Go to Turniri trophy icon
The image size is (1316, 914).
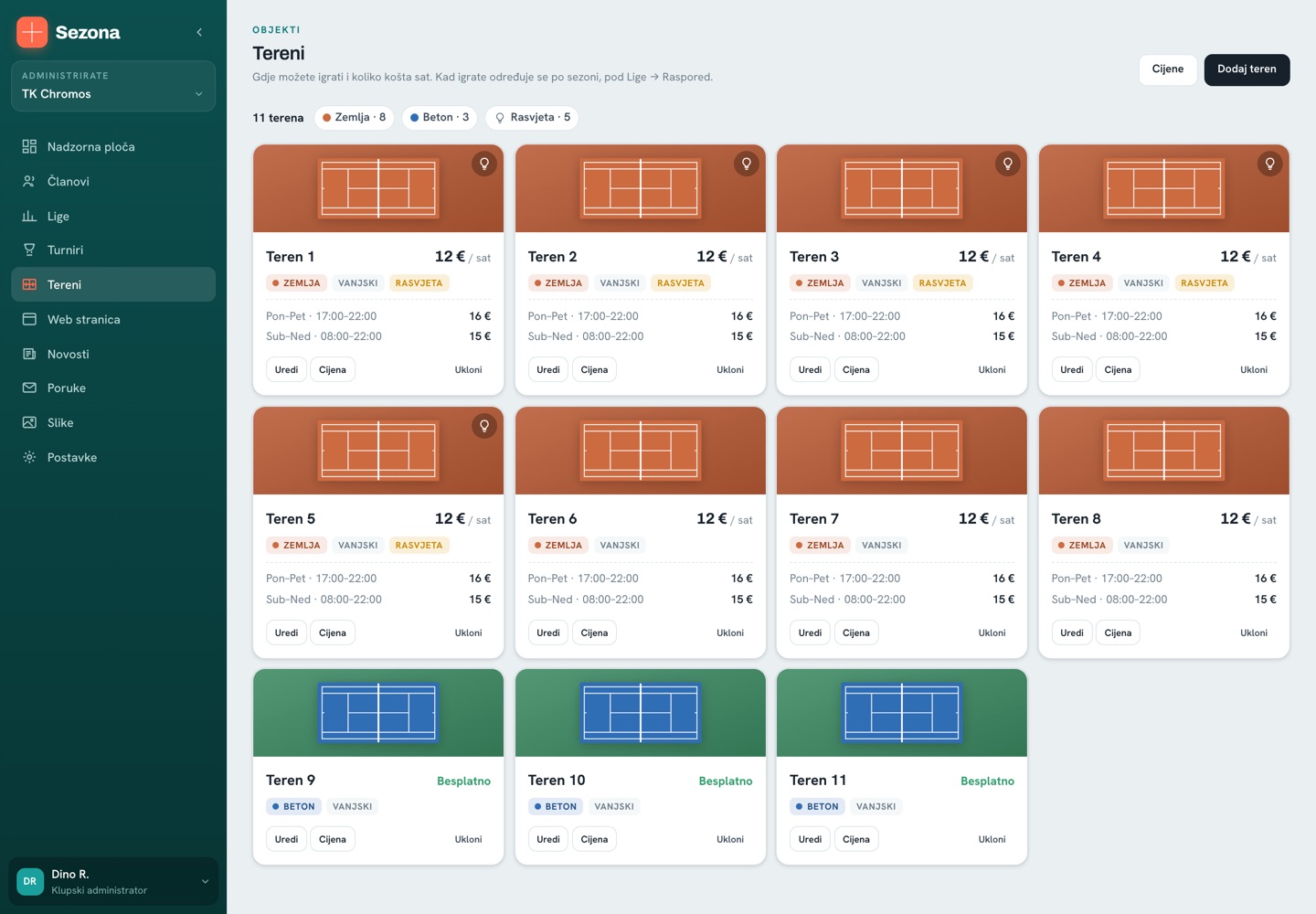29,250
